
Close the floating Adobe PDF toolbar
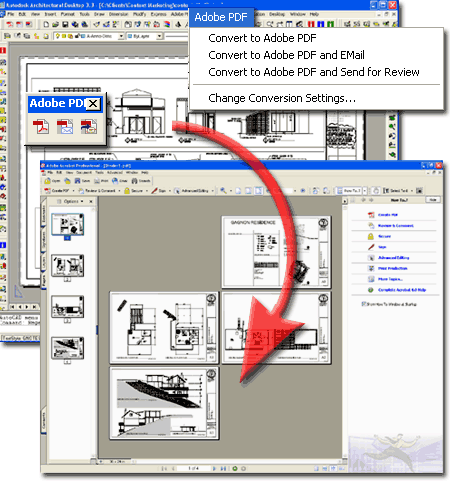click(93, 104)
